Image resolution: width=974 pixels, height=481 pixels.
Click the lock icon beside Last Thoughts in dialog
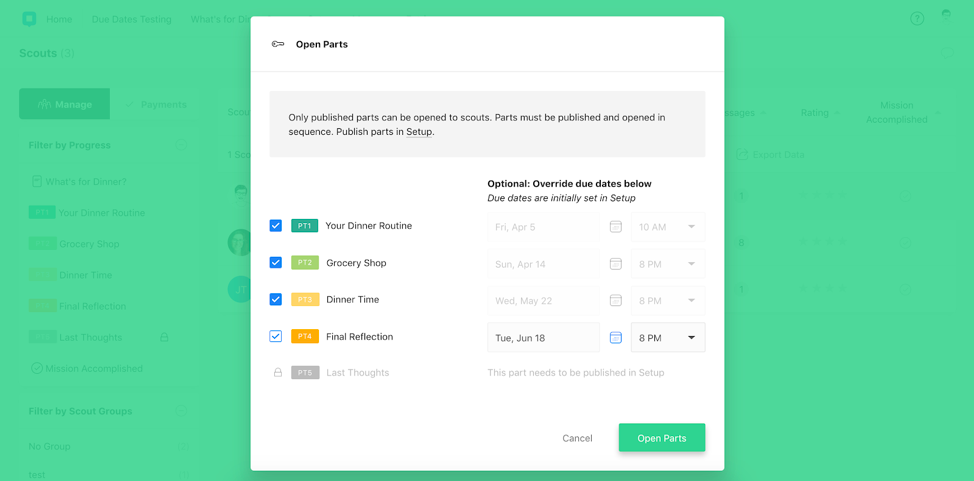pos(278,373)
